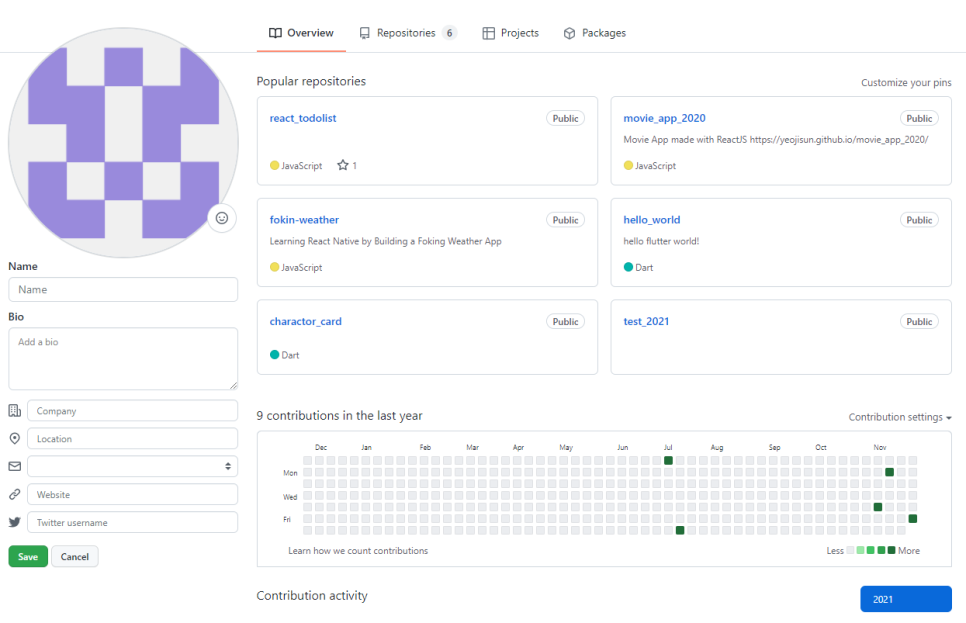Screen dimensions: 966x623
Task: Click the company building icon
Action: point(15,410)
